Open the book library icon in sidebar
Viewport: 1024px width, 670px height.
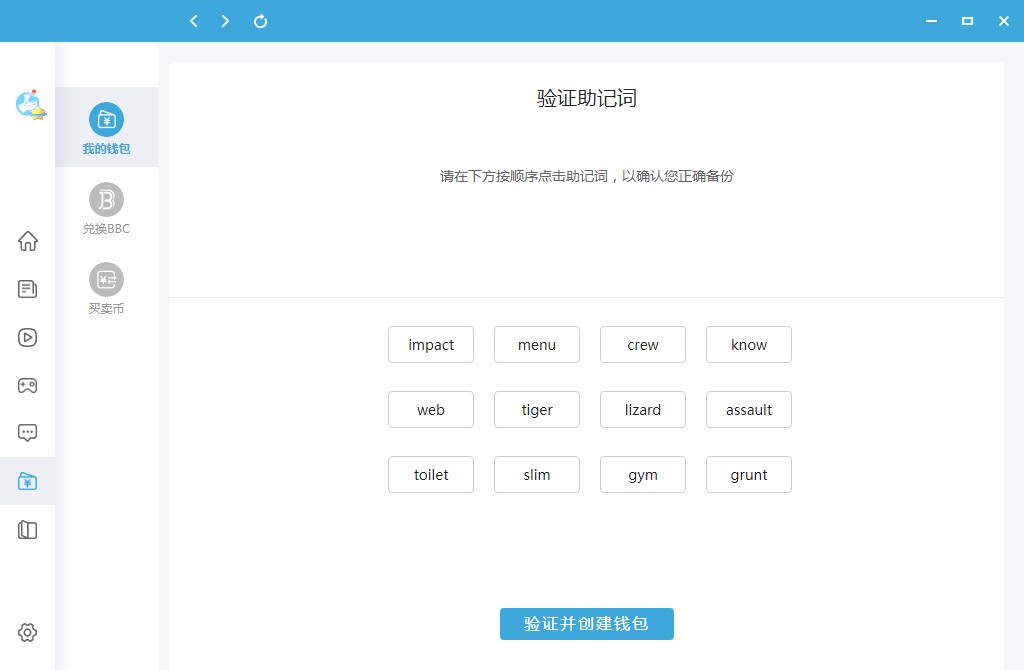(x=28, y=530)
